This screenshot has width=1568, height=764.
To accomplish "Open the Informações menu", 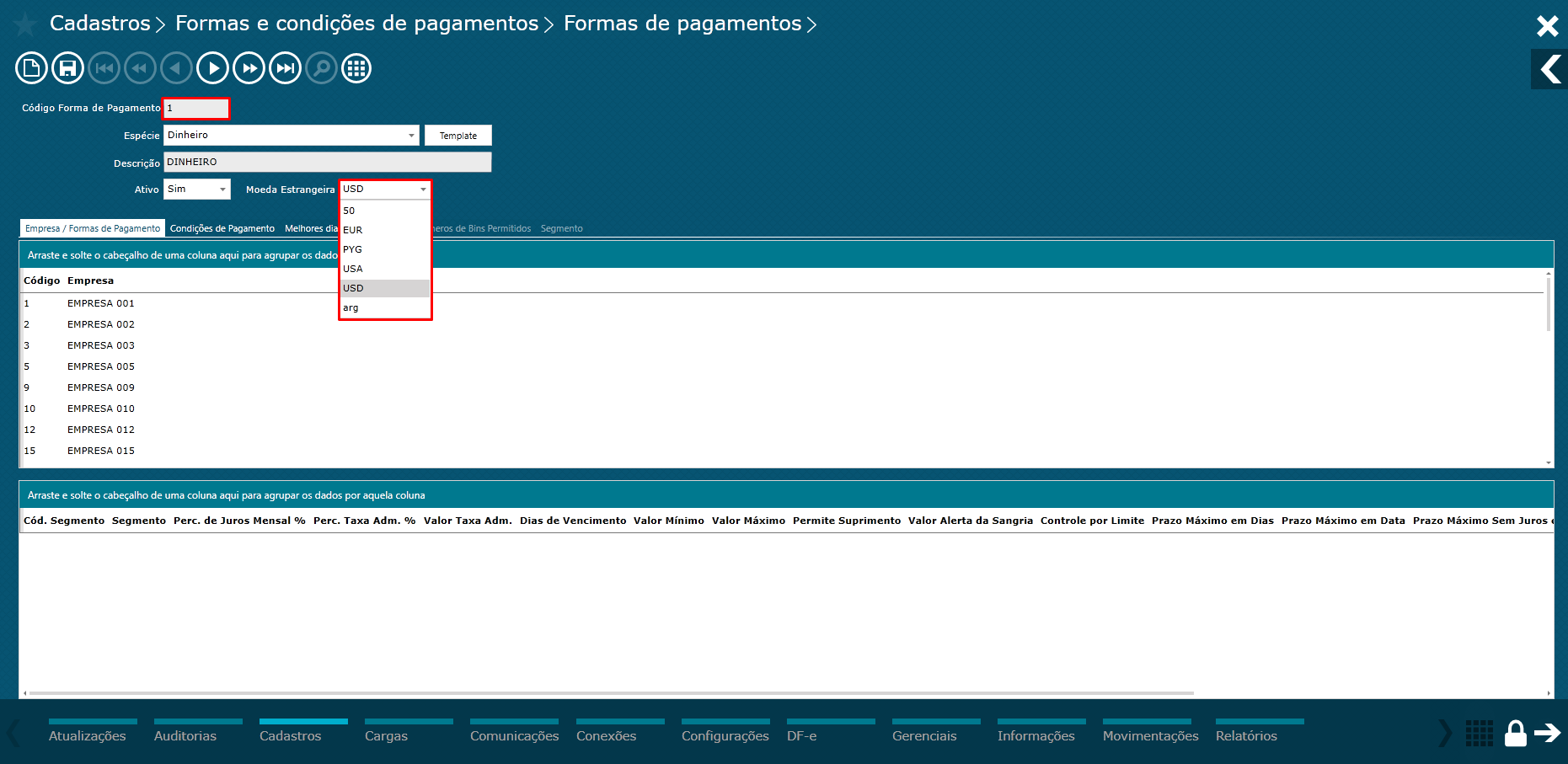I will [x=1041, y=732].
